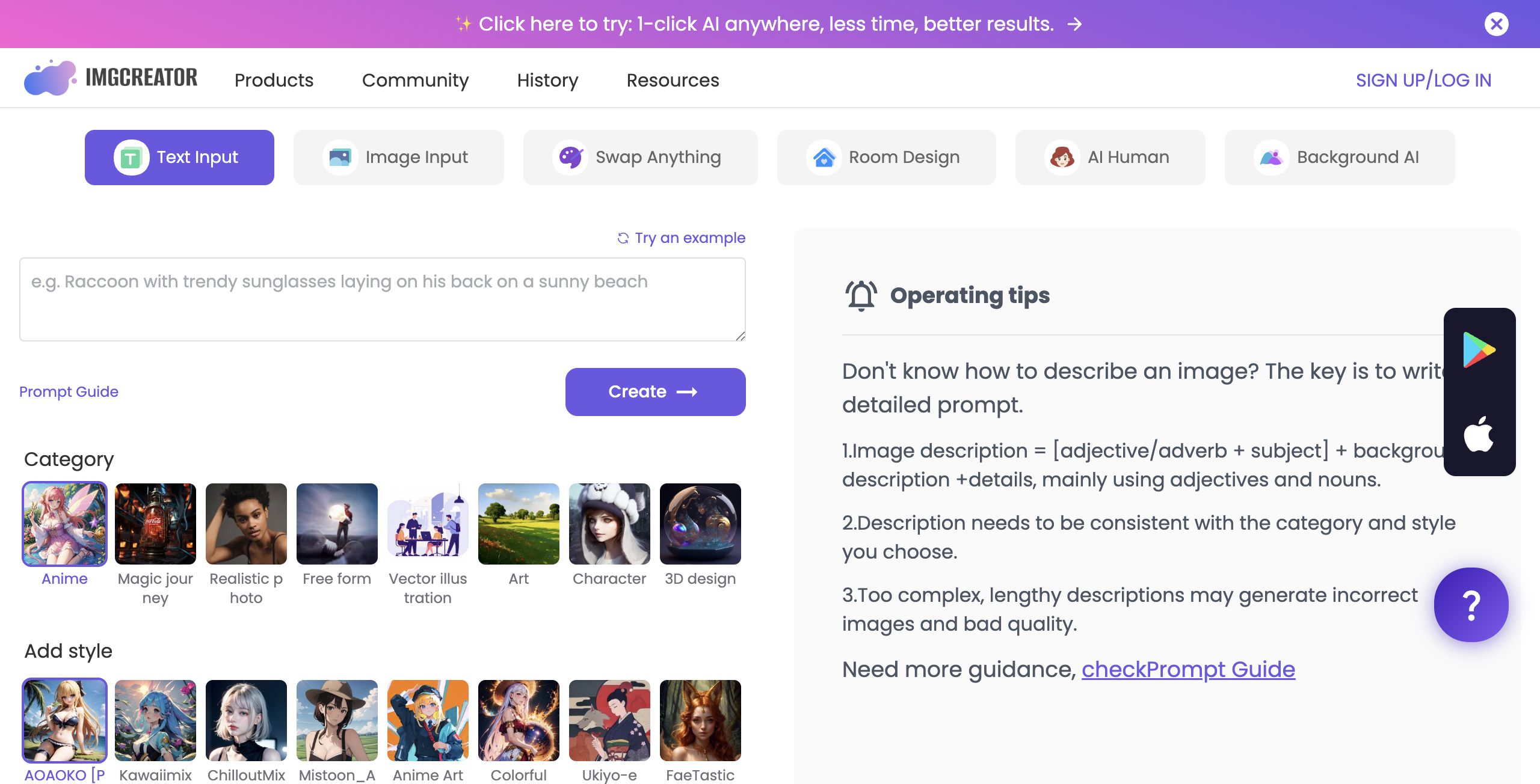Choose the 3D design category thumbnail
This screenshot has width=1540, height=784.
point(700,524)
